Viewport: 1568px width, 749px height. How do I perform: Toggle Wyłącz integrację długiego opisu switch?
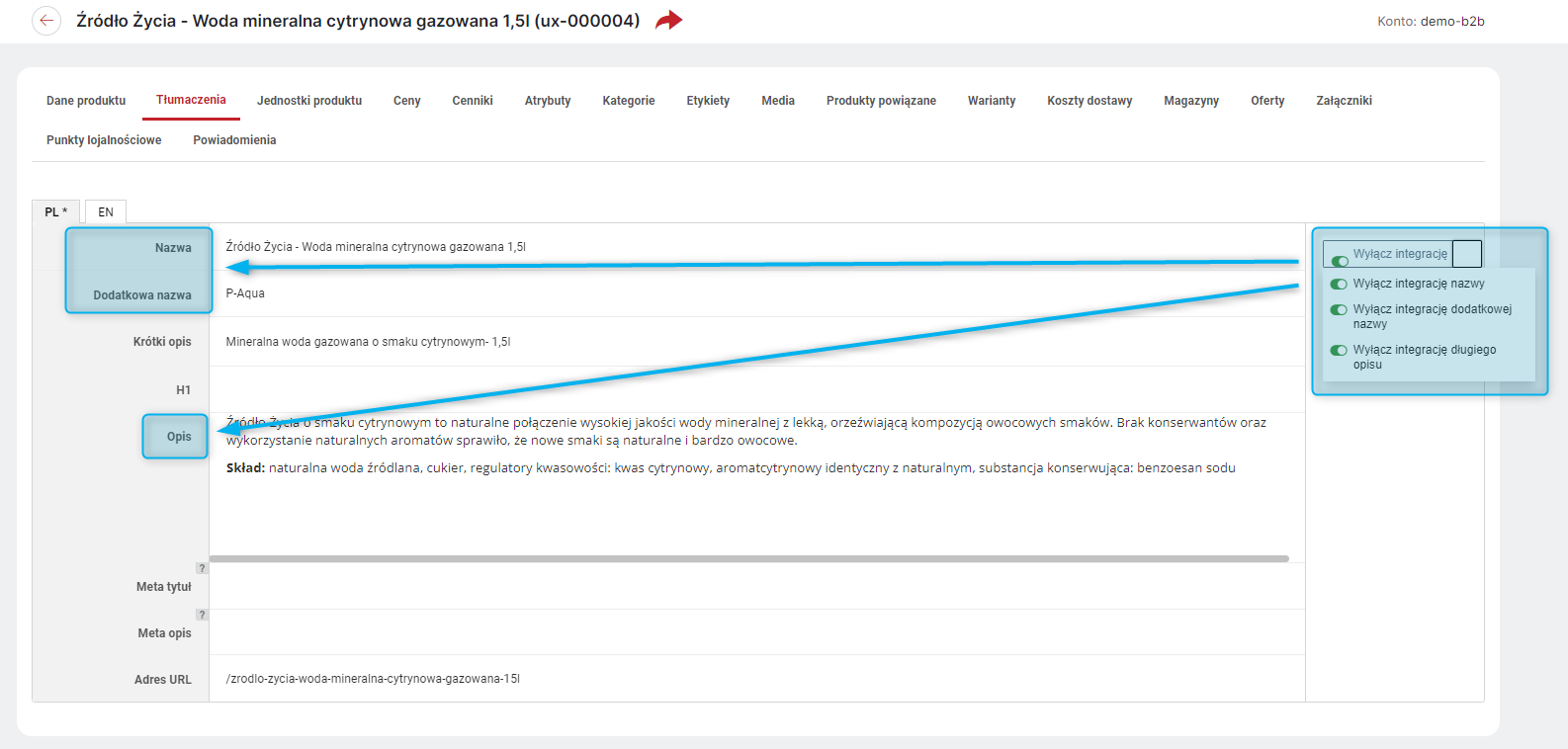[1339, 350]
